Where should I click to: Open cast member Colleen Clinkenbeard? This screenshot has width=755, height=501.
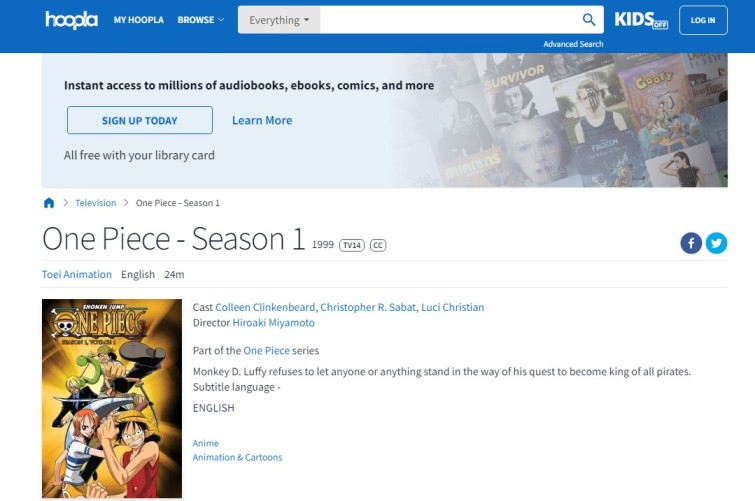265,307
